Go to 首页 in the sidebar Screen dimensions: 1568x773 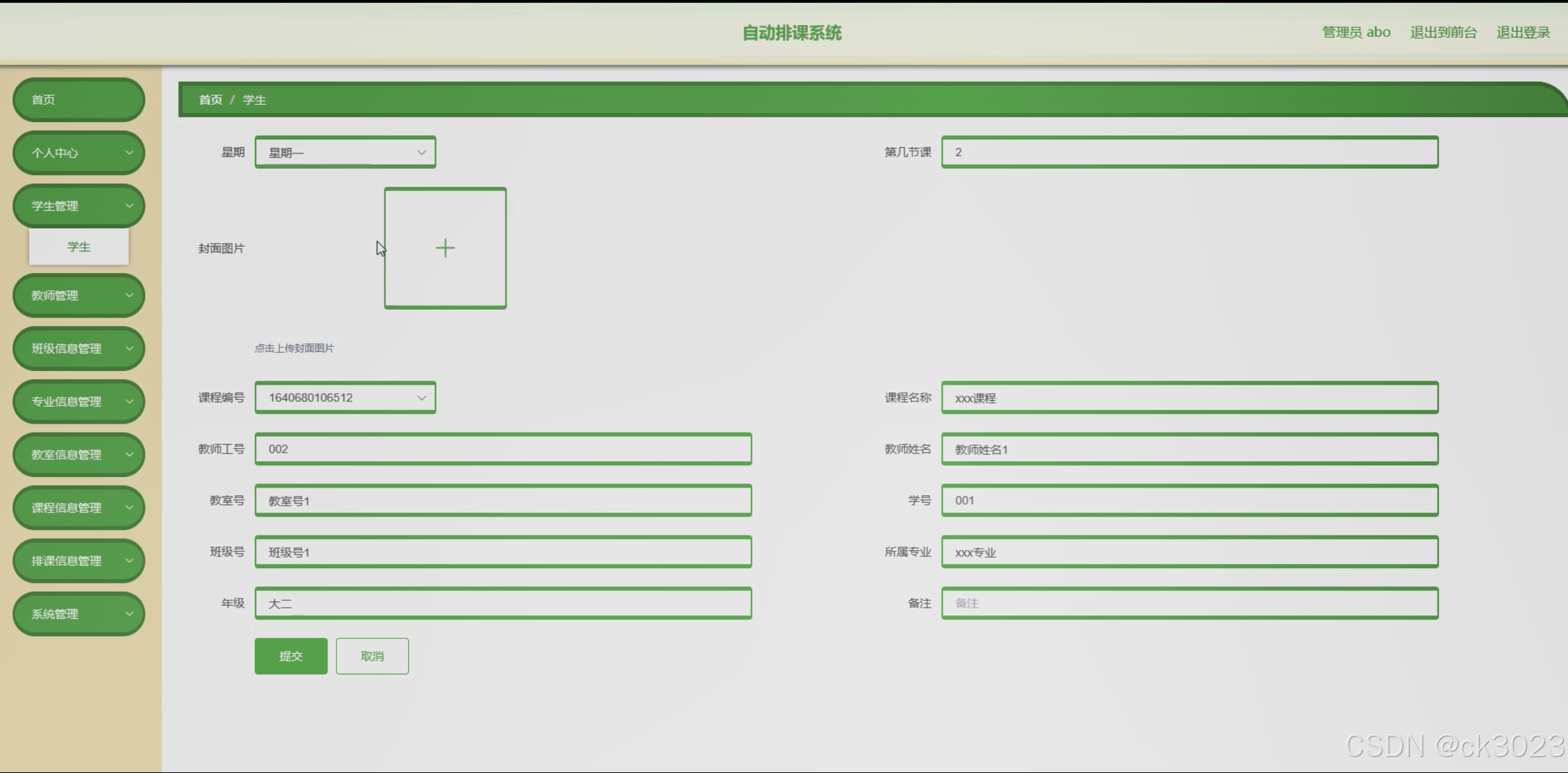pos(78,99)
